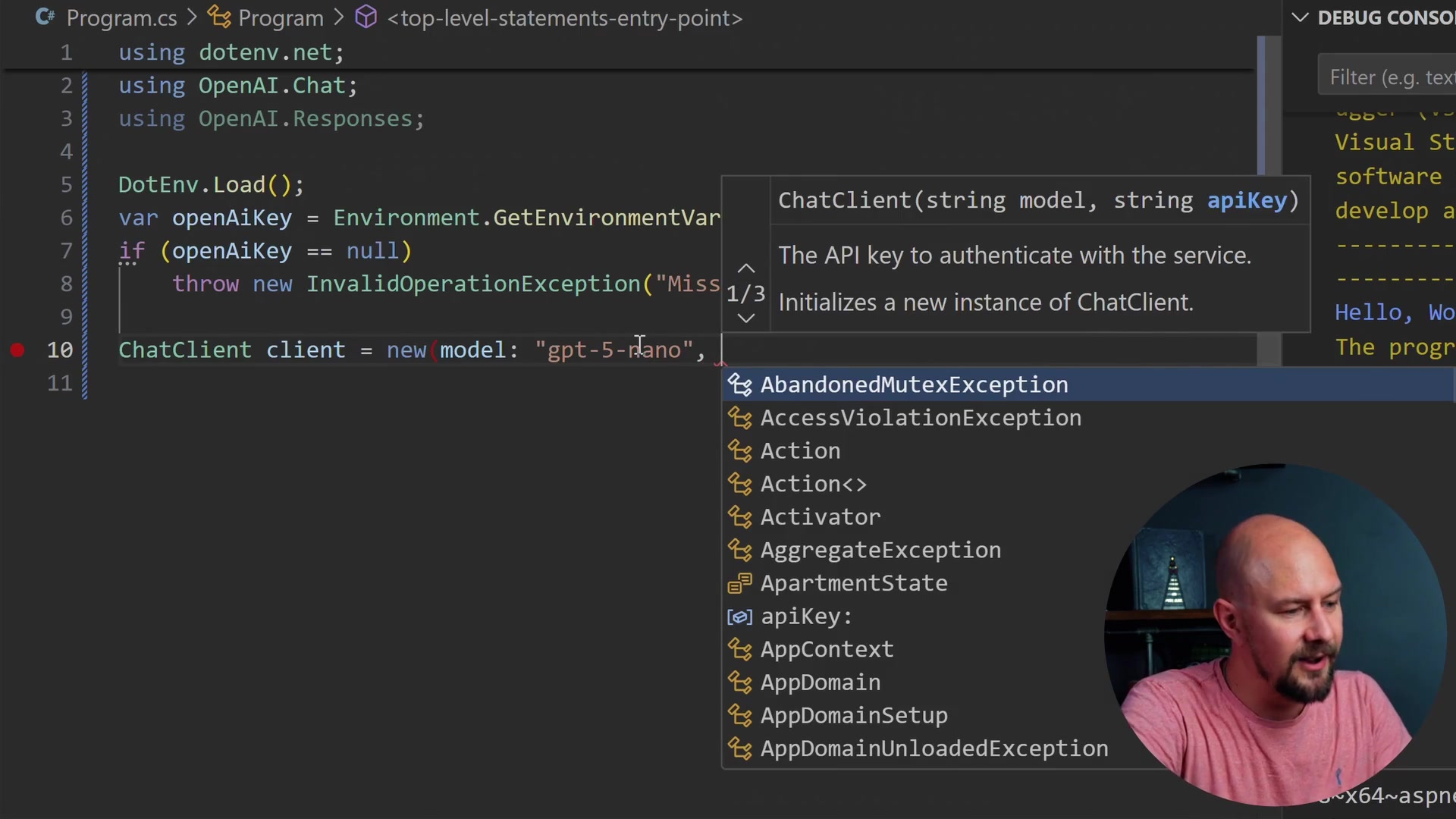The image size is (1456, 819).
Task: Open the Program.cs breadcrumb item
Action: [x=121, y=17]
